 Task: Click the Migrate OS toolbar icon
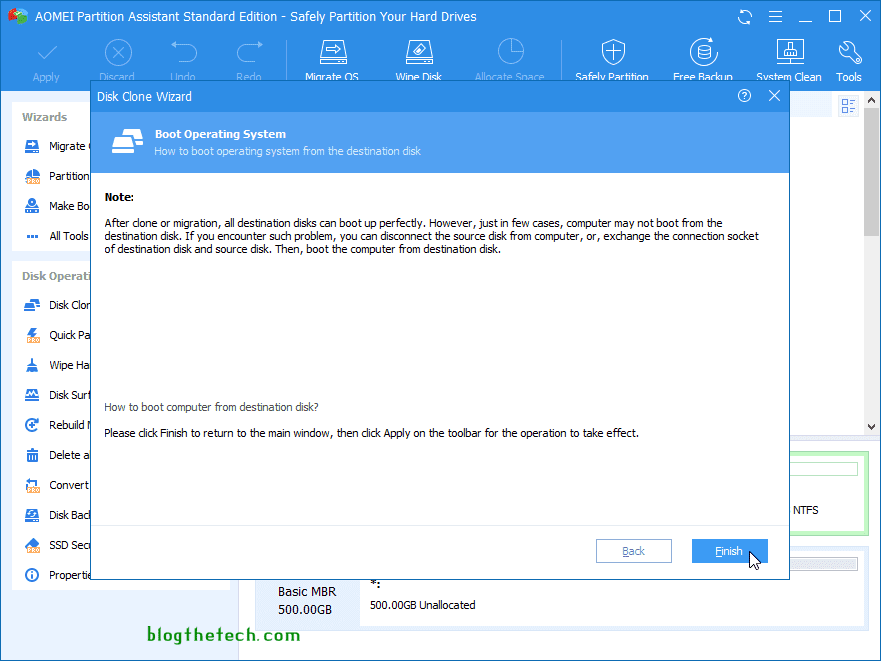point(331,53)
